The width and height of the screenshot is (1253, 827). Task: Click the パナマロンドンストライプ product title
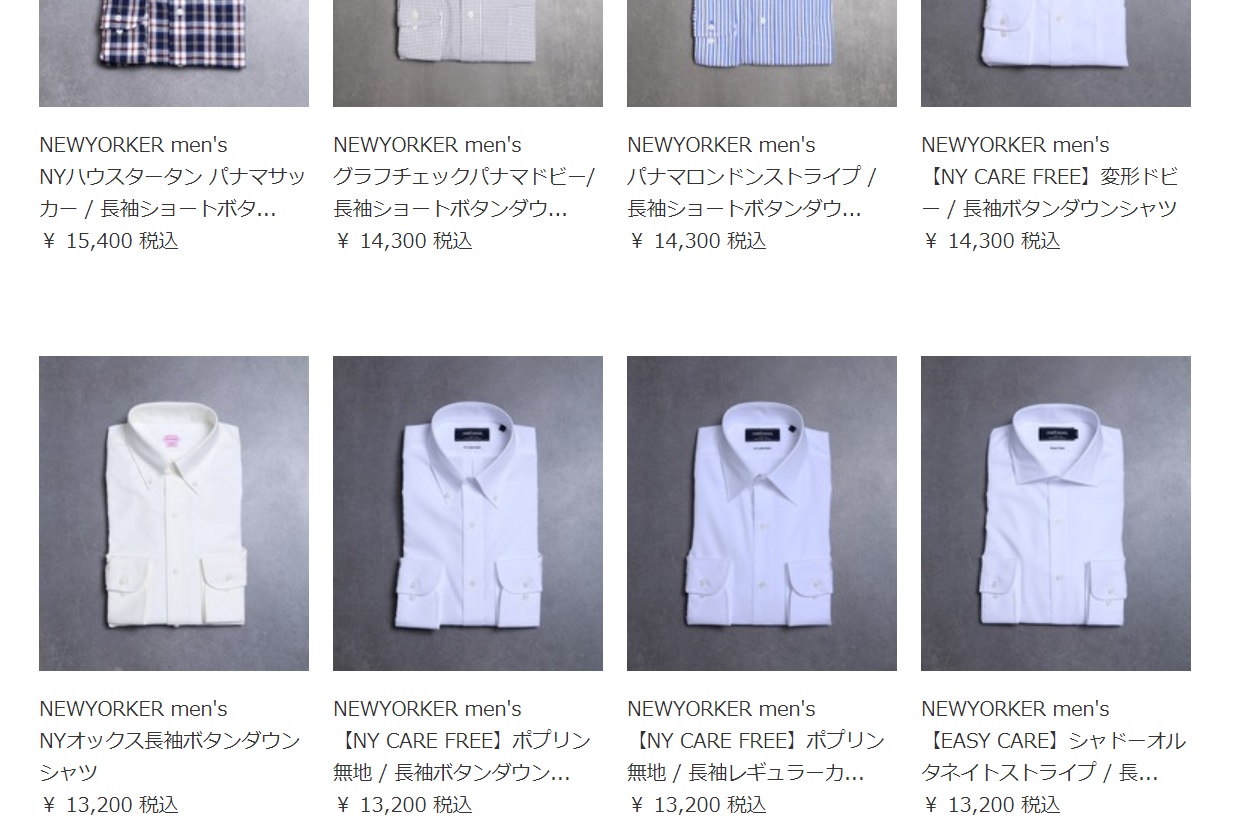[x=752, y=192]
